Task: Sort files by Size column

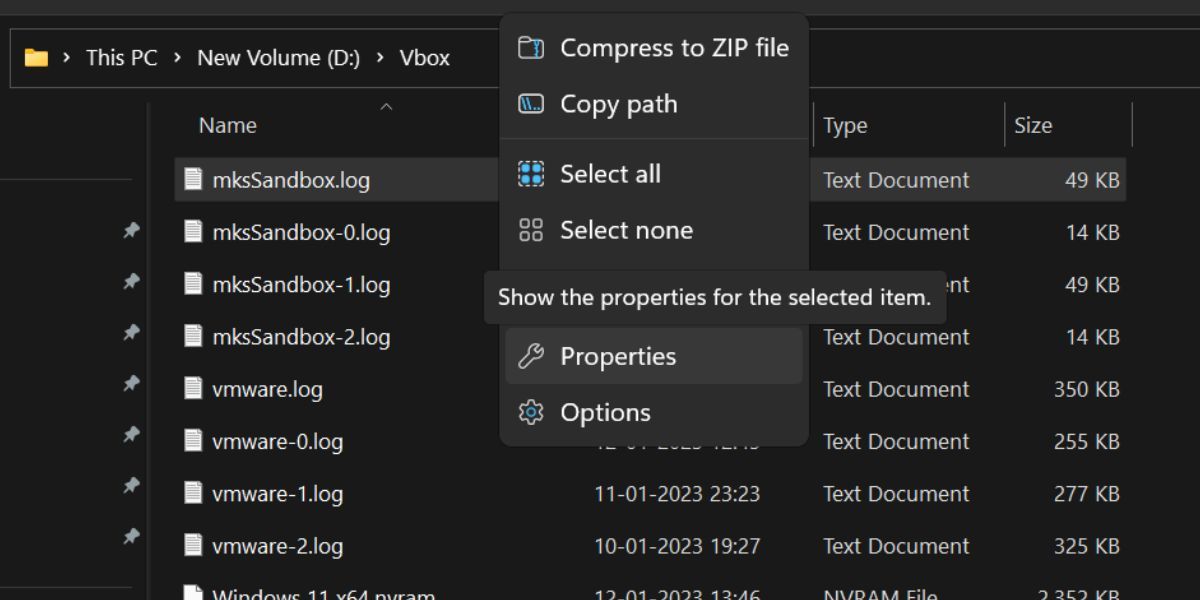Action: tap(1068, 125)
